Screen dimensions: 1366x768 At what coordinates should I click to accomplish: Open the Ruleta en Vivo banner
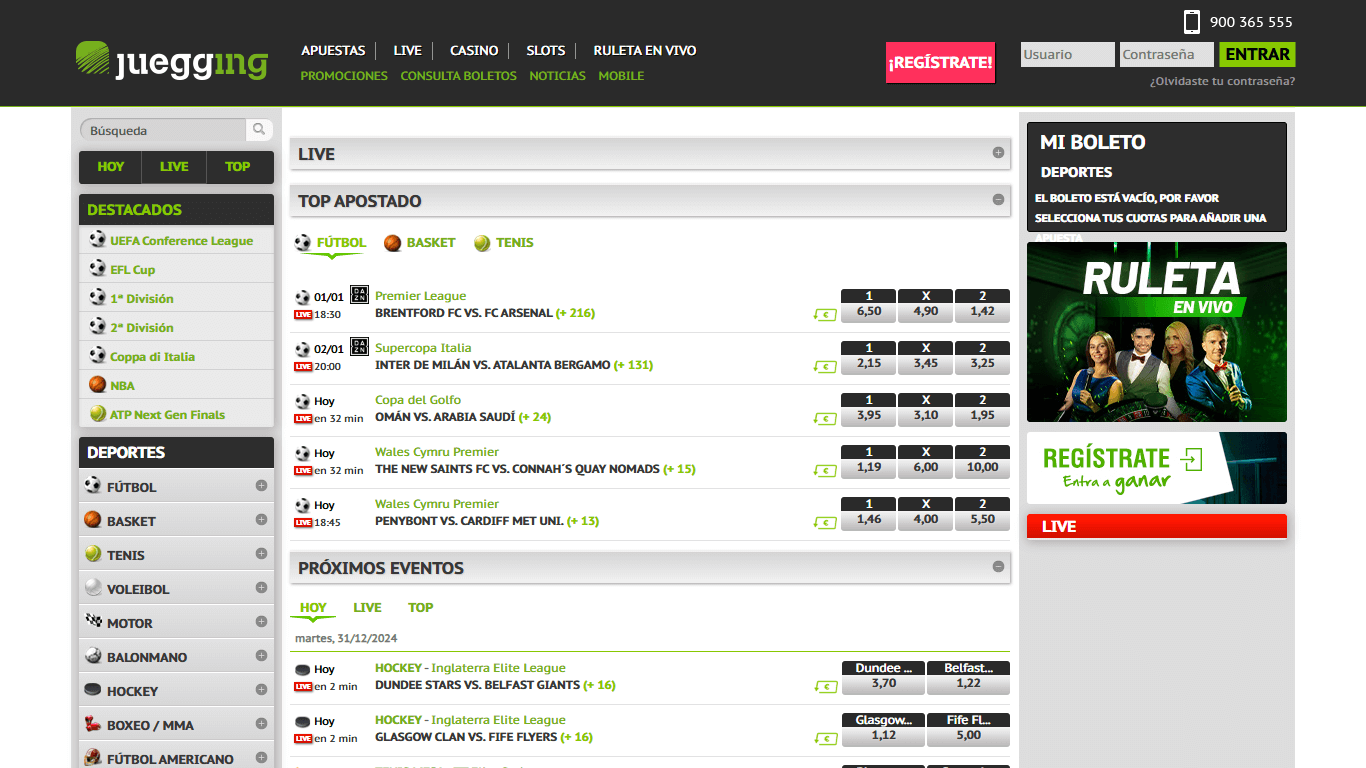point(1157,332)
